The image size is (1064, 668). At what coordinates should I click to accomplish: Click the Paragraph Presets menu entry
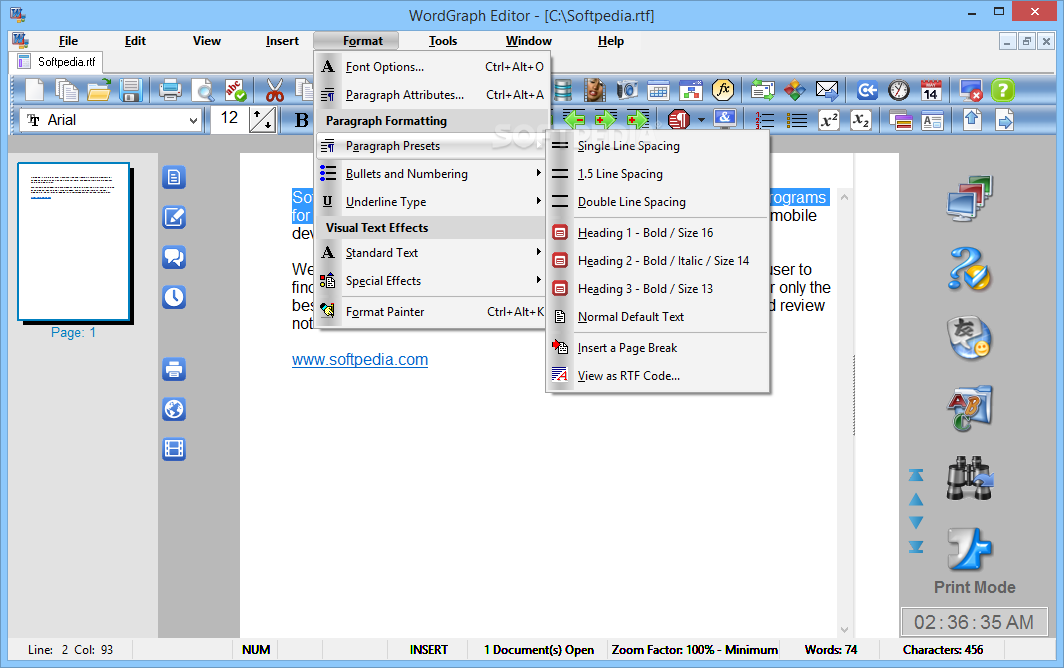[x=432, y=146]
